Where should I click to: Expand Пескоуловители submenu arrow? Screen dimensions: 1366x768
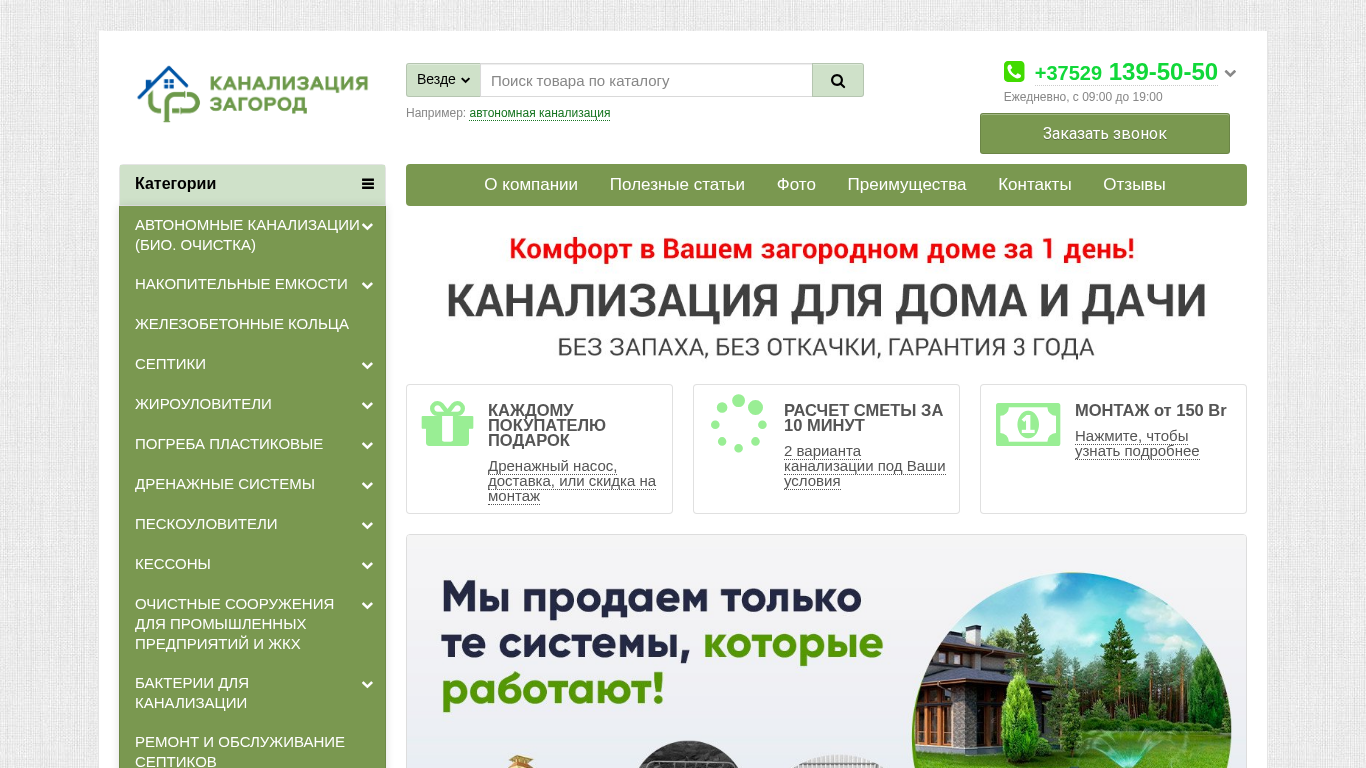(368, 525)
